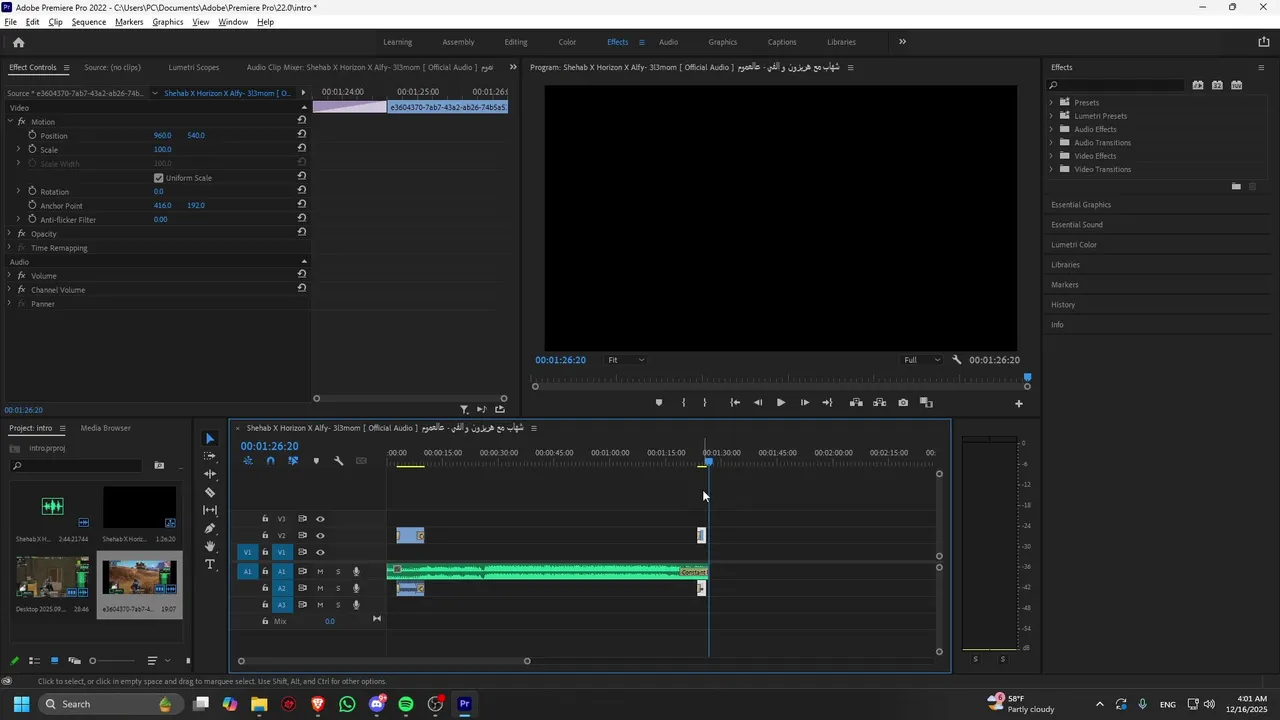
Task: Click the Home icon
Action: coord(18,42)
